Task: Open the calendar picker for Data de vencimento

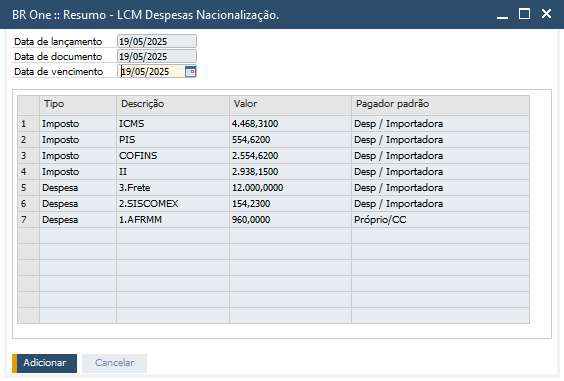Action: click(190, 72)
